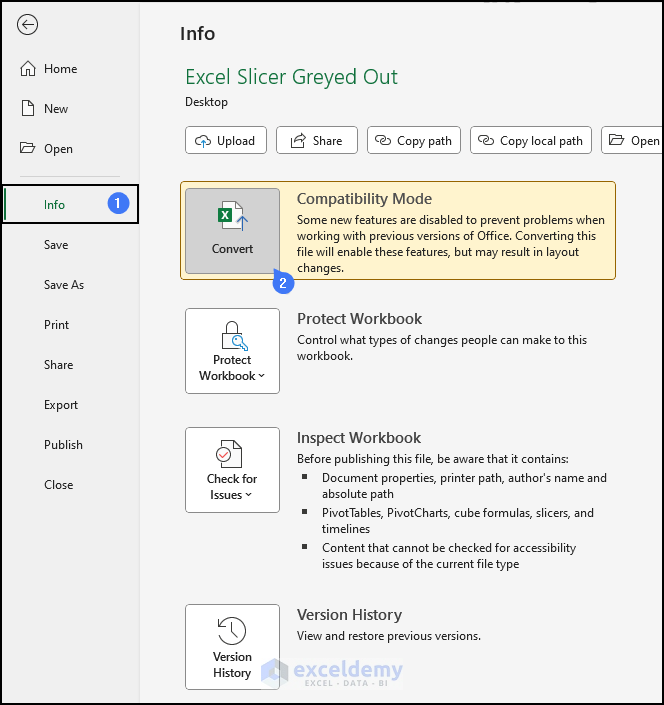Click the Version History clock icon

[232, 631]
